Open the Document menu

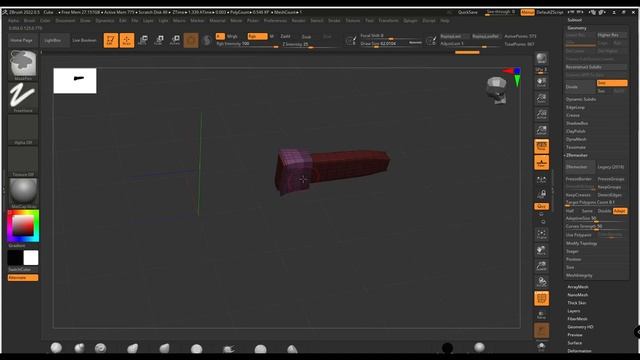click(65, 20)
